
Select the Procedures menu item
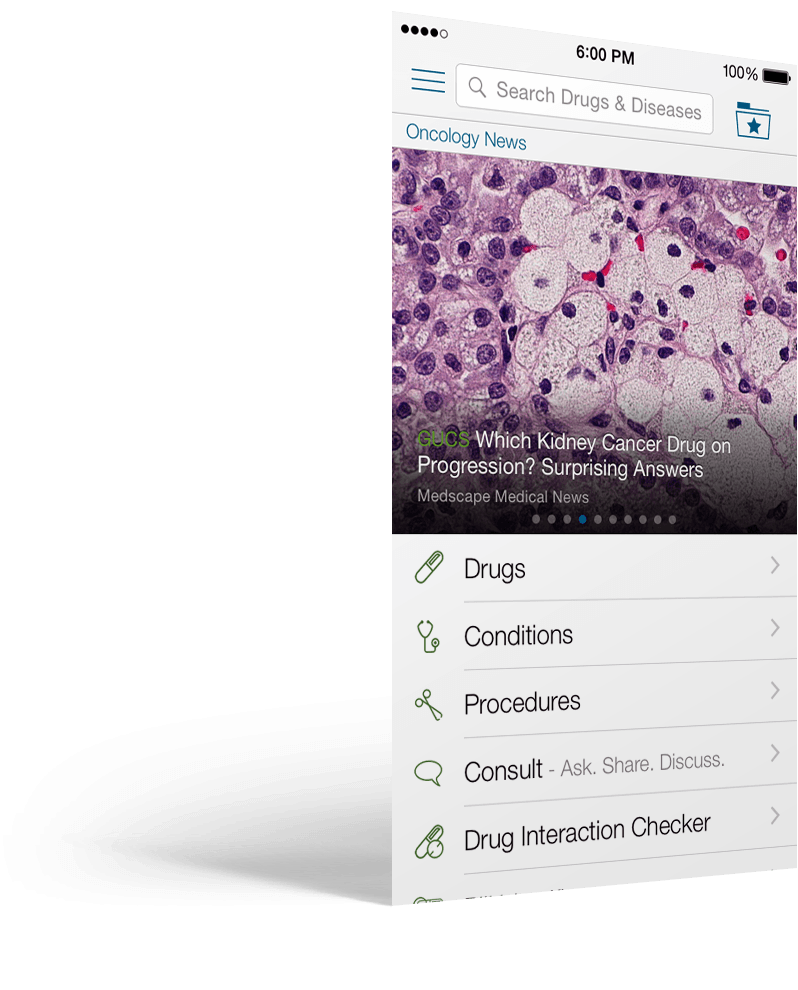[x=594, y=698]
